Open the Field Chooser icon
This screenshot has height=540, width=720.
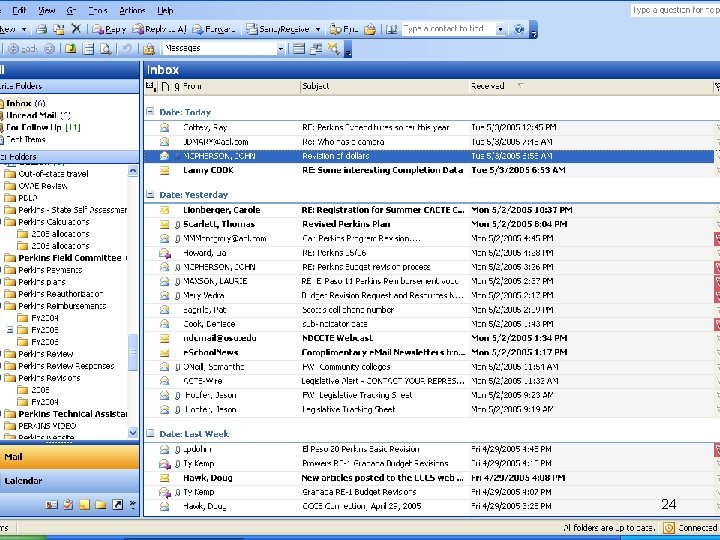tap(316, 48)
